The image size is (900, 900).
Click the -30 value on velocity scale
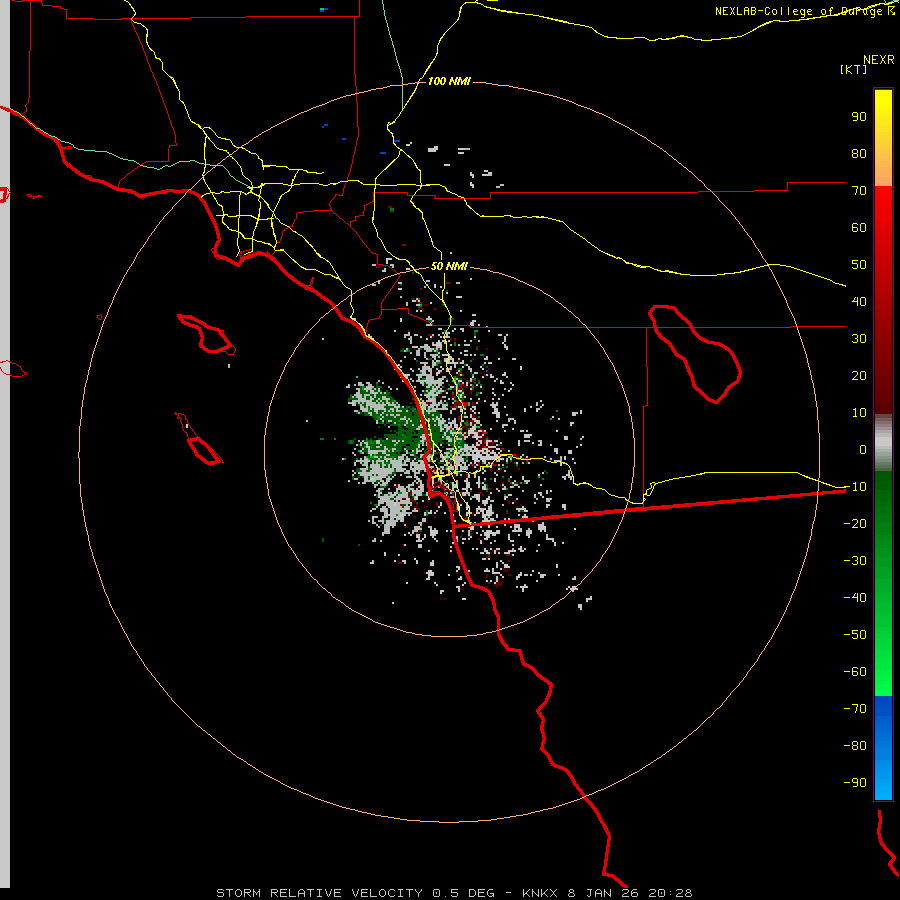tap(855, 560)
